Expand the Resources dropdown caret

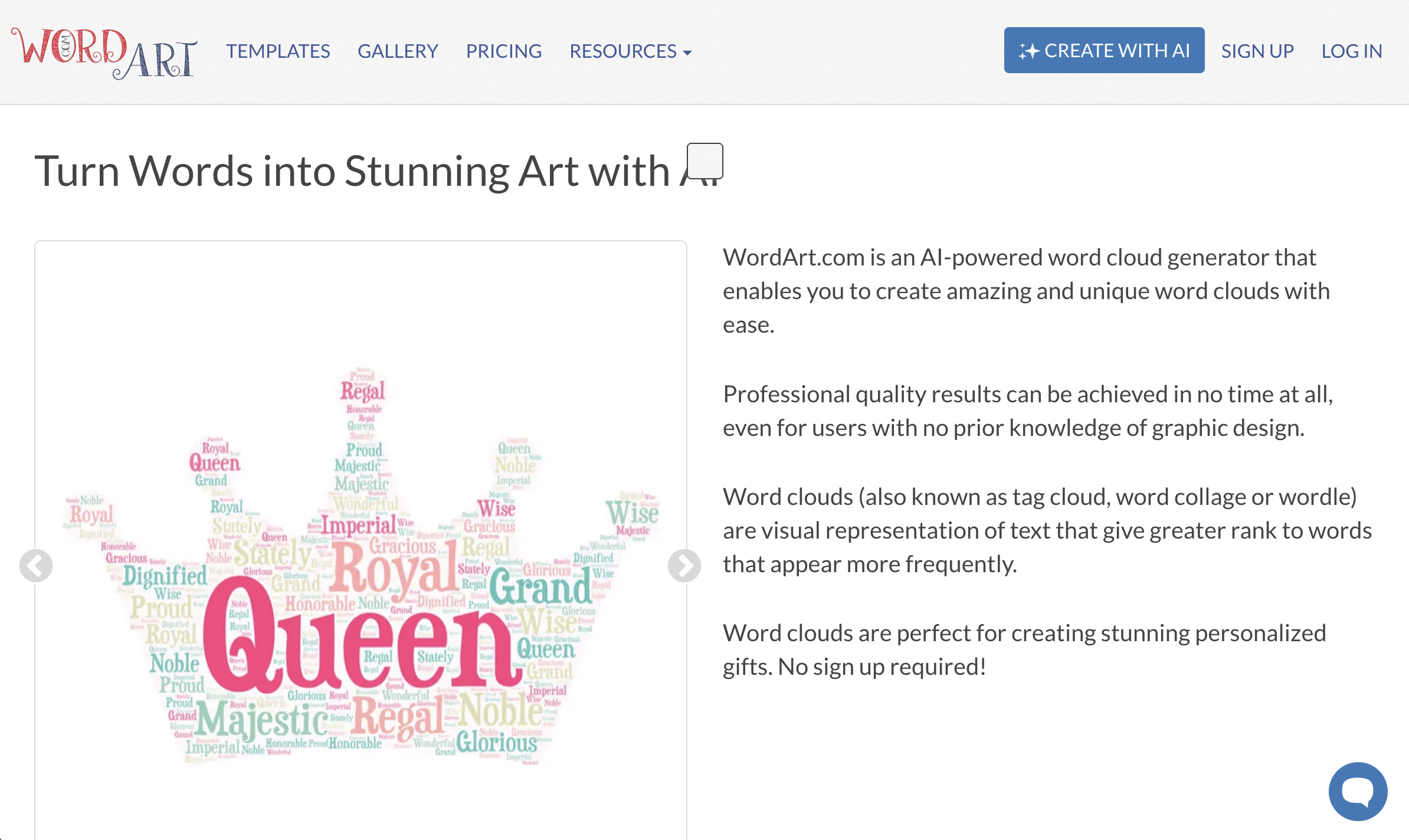coord(687,53)
